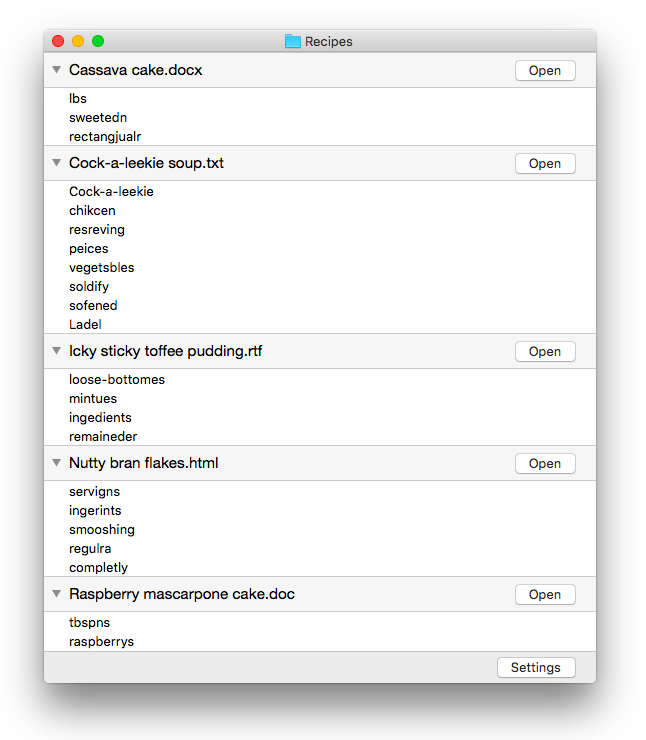Select the word 'raspberrys' in the list
The width and height of the screenshot is (646, 740).
(x=101, y=641)
